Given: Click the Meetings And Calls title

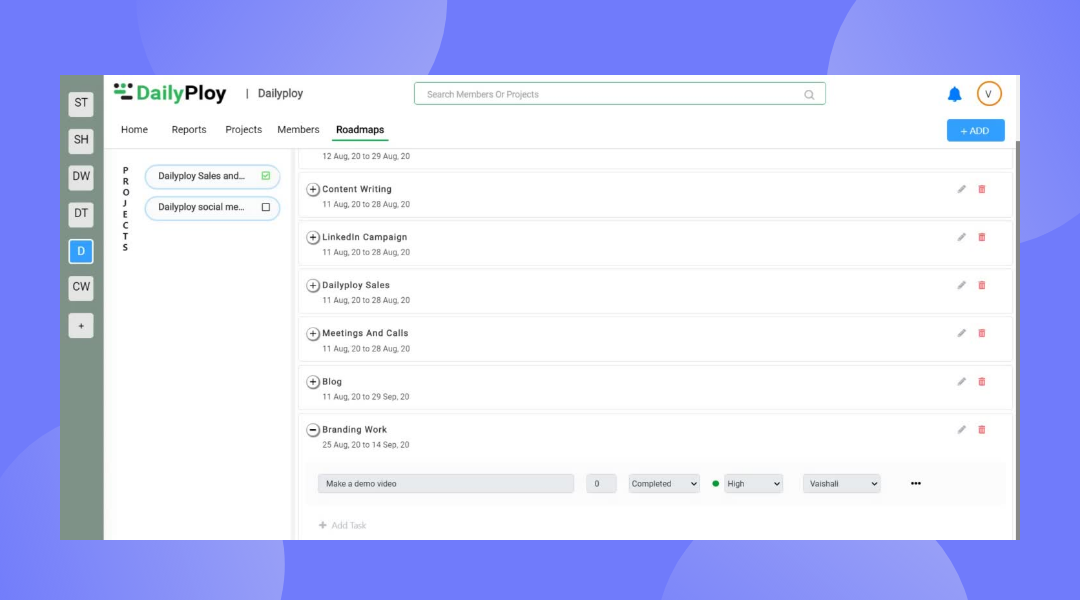Looking at the screenshot, I should pyautogui.click(x=365, y=333).
